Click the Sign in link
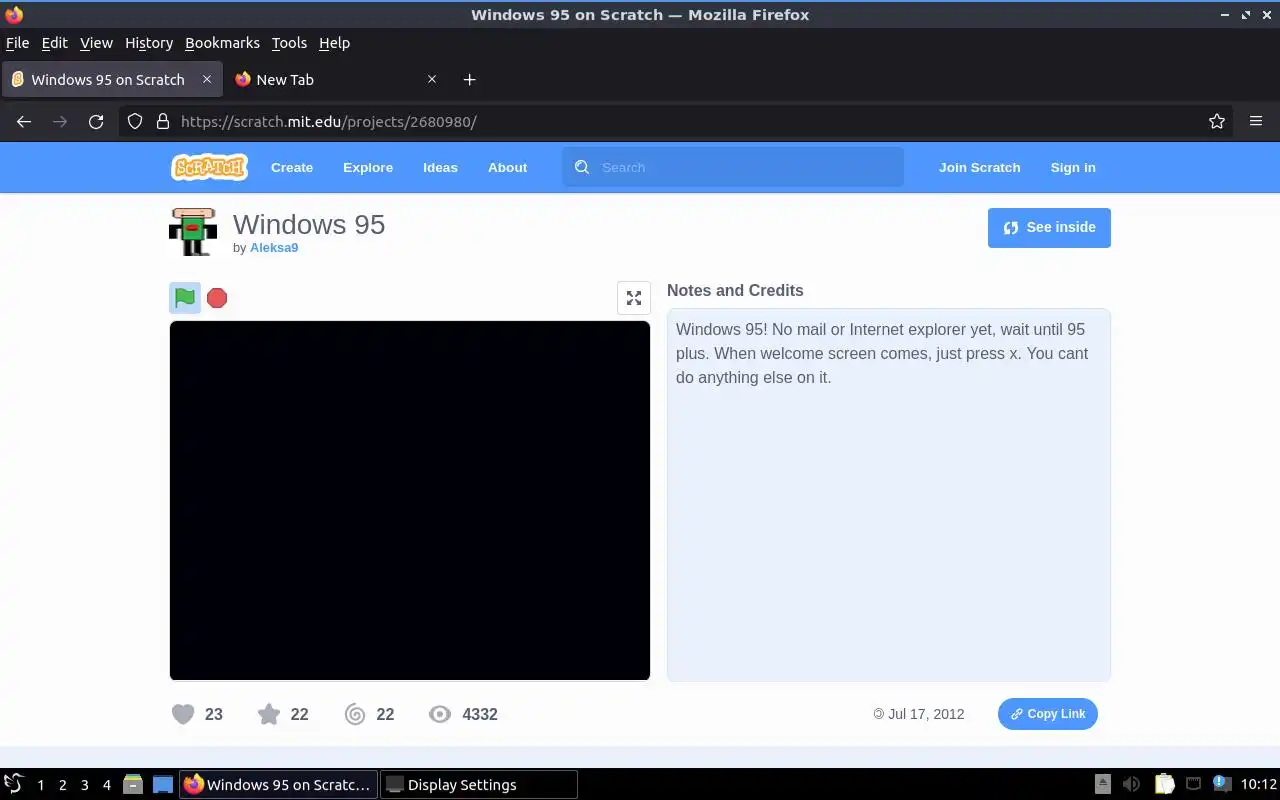 point(1073,167)
